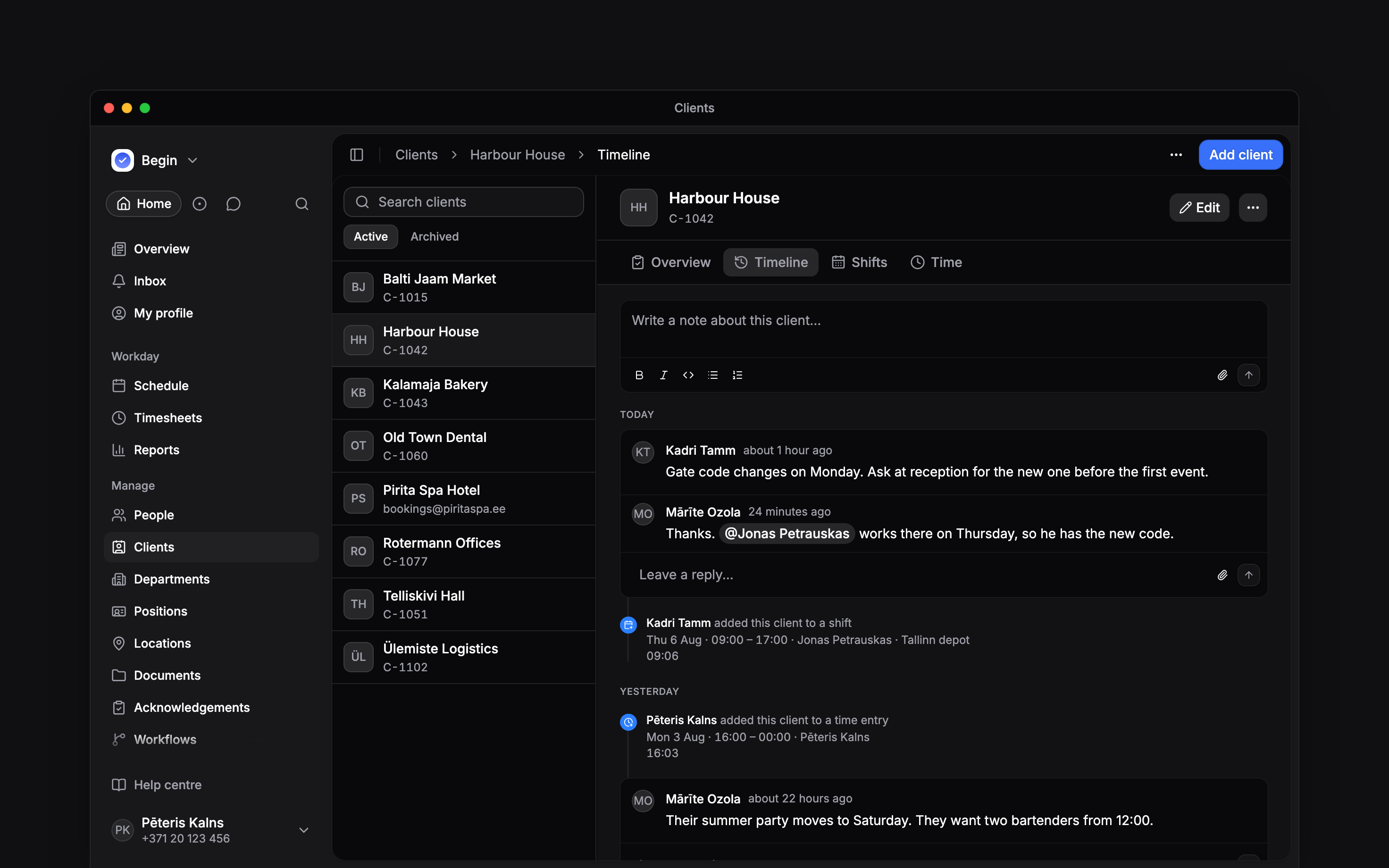Click the Add client button

click(x=1241, y=155)
